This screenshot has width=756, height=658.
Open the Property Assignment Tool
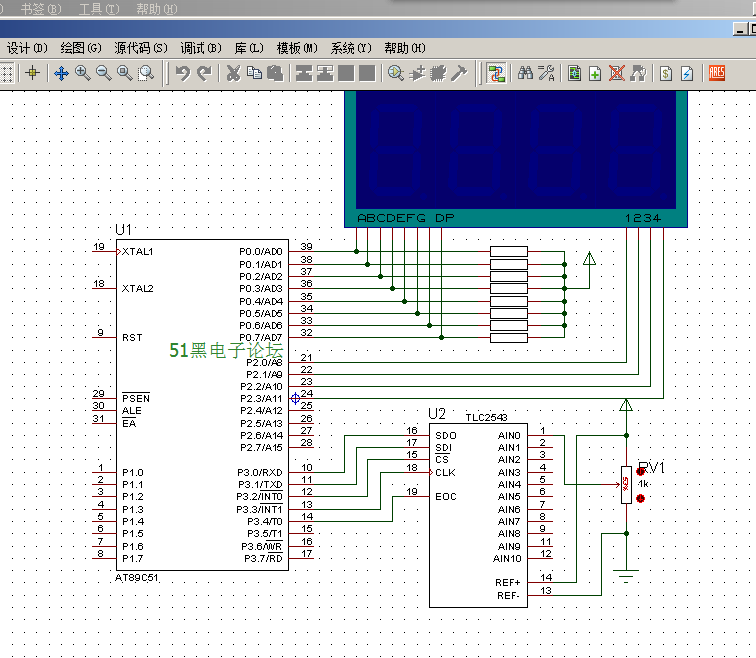tap(546, 73)
